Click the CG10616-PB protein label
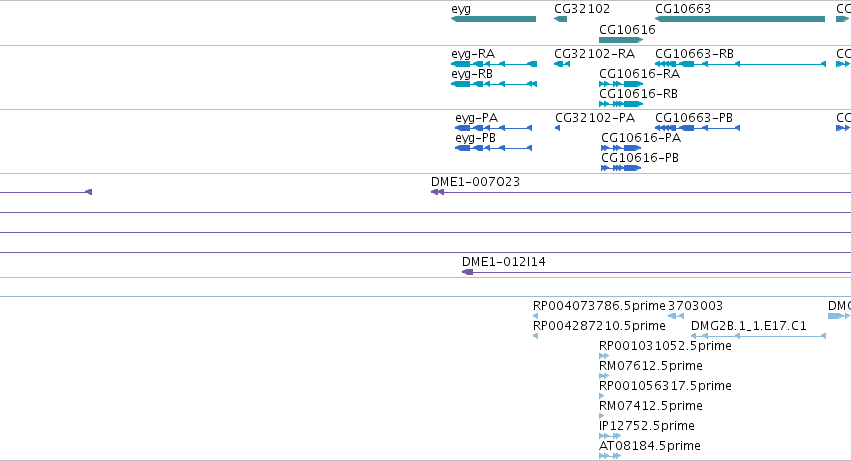The height and width of the screenshot is (461, 851). pyautogui.click(x=640, y=158)
